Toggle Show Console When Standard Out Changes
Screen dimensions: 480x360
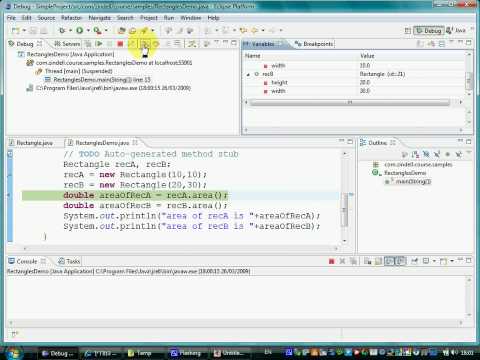click(x=389, y=261)
